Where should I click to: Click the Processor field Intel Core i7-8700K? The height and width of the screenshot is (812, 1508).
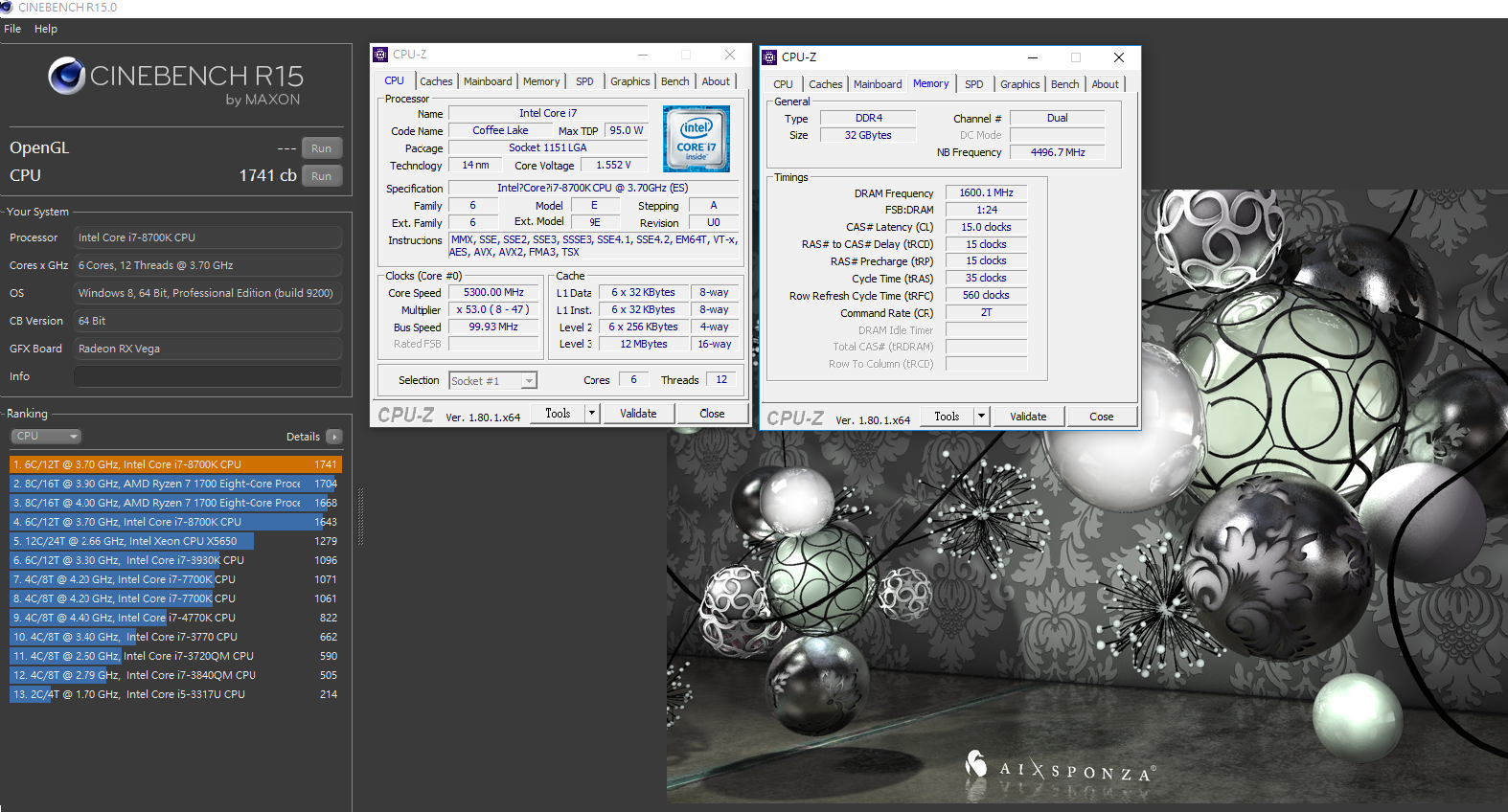208,237
